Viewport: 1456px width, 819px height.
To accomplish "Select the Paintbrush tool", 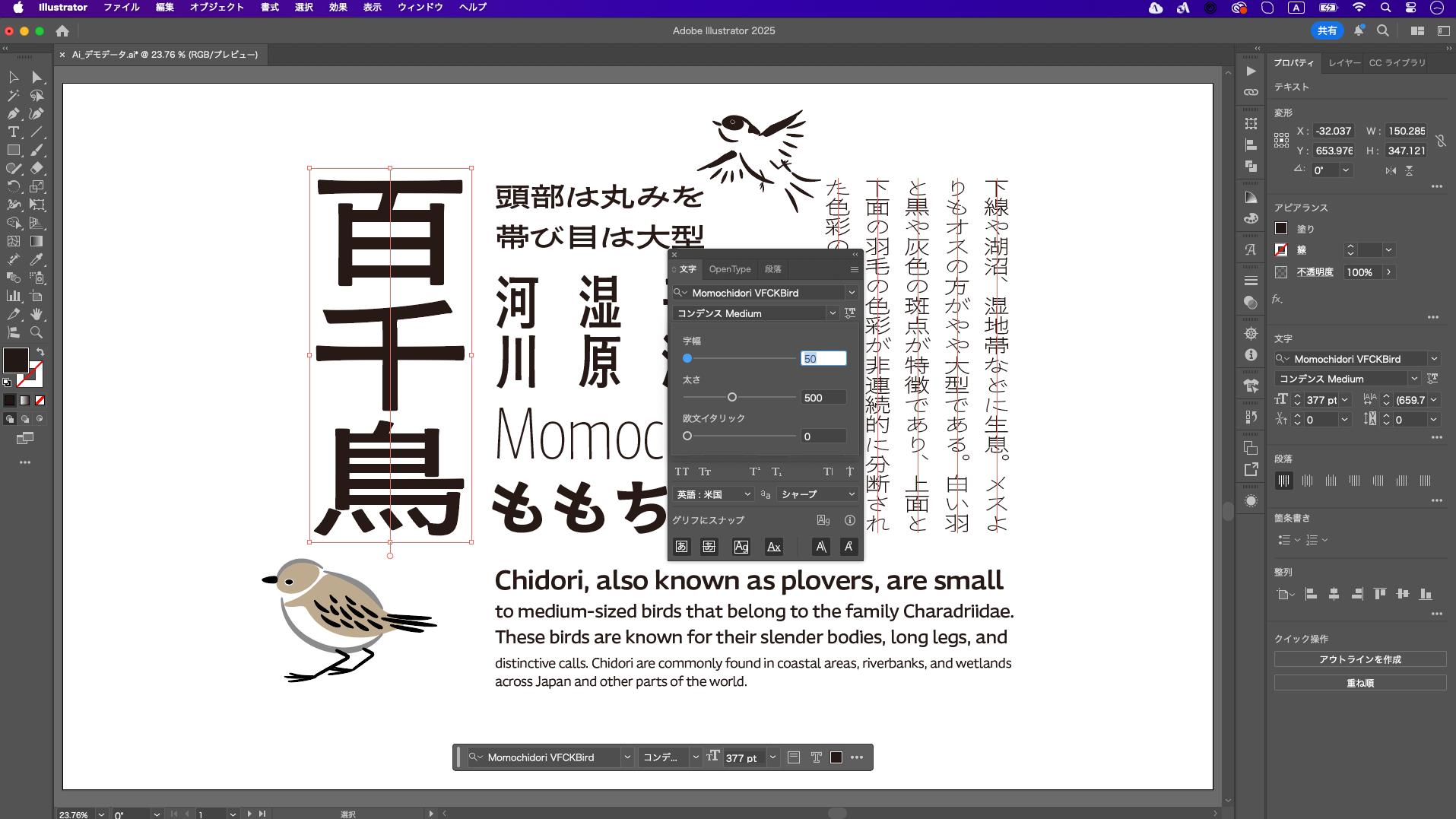I will click(36, 150).
